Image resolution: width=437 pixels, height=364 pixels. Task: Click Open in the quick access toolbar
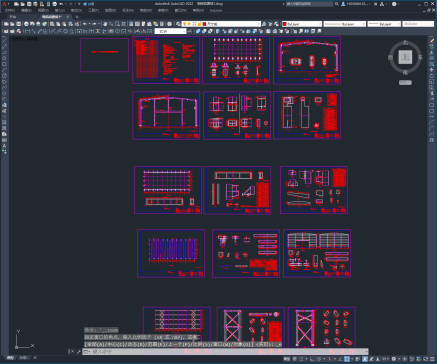22,4
